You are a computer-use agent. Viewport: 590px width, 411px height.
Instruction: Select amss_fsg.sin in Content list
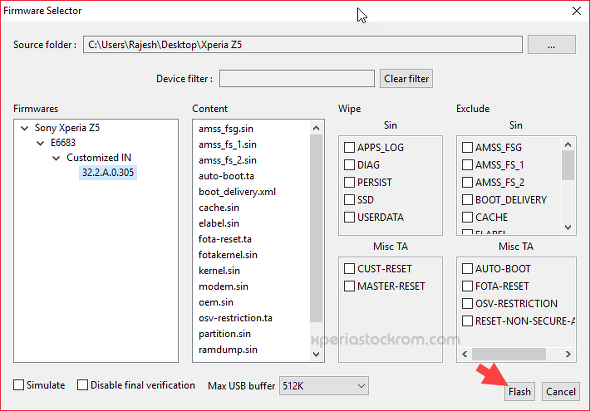click(226, 129)
